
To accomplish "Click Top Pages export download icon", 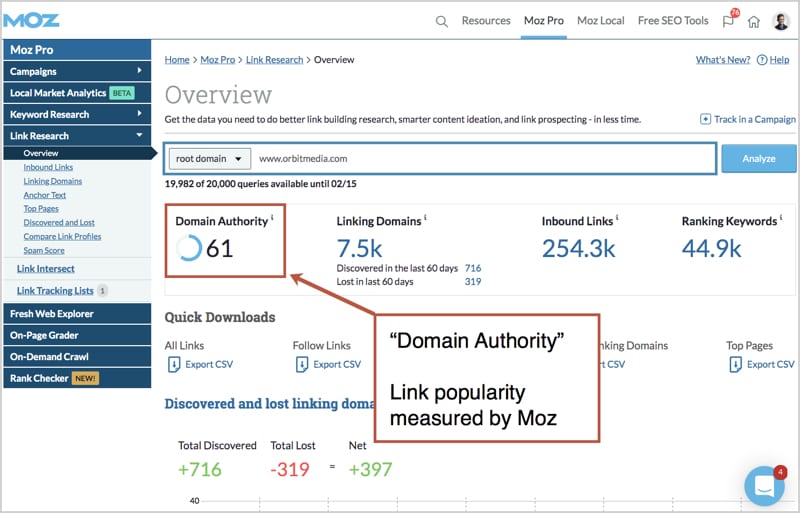I will 735,364.
